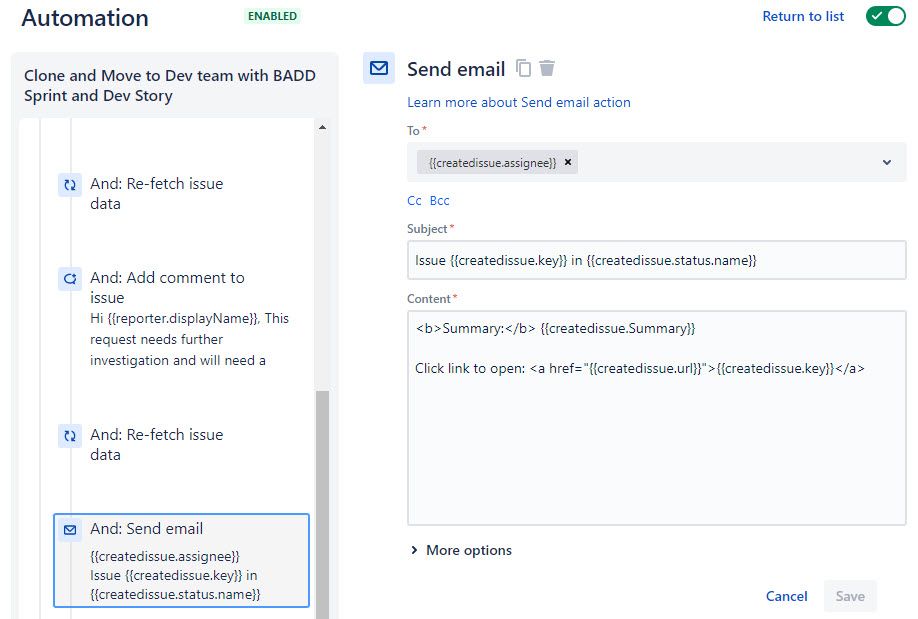Disable the automation rule toggle
918x619 pixels.
coord(885,16)
